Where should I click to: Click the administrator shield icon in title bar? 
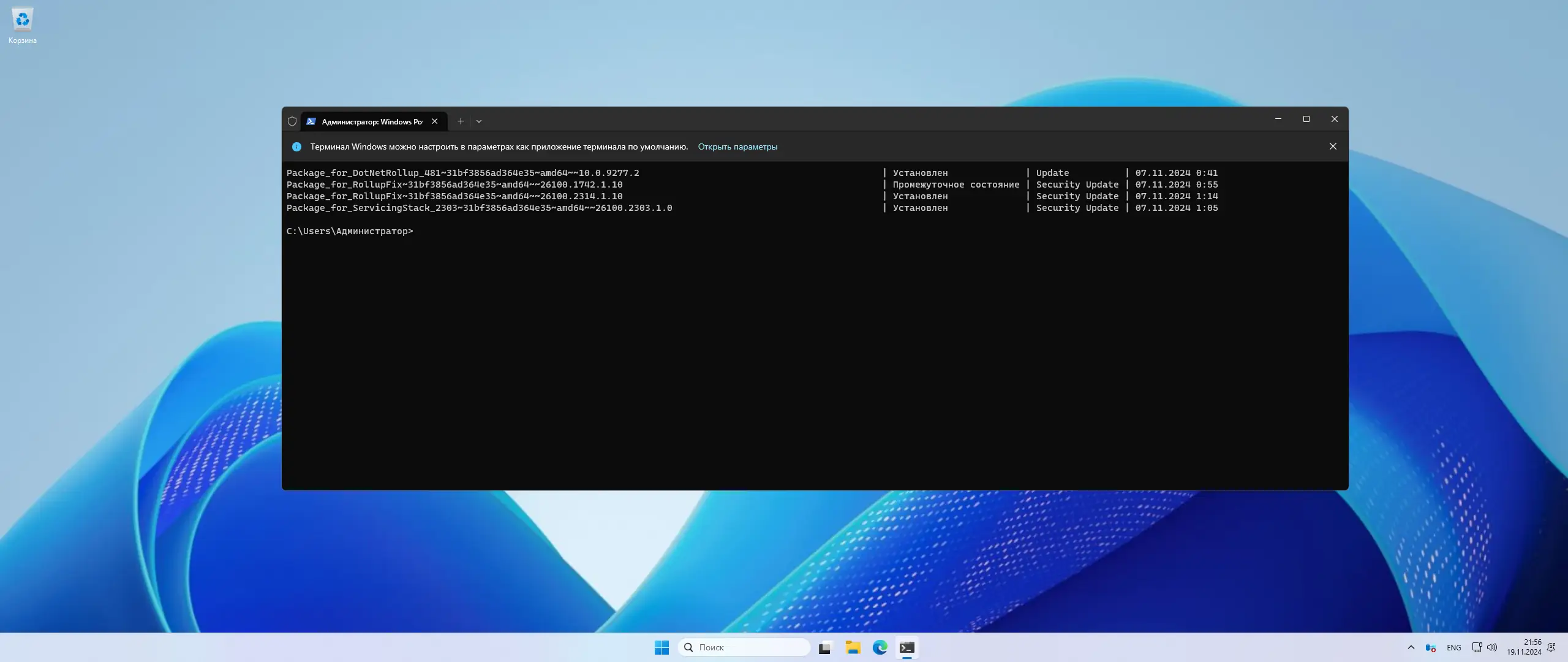292,121
